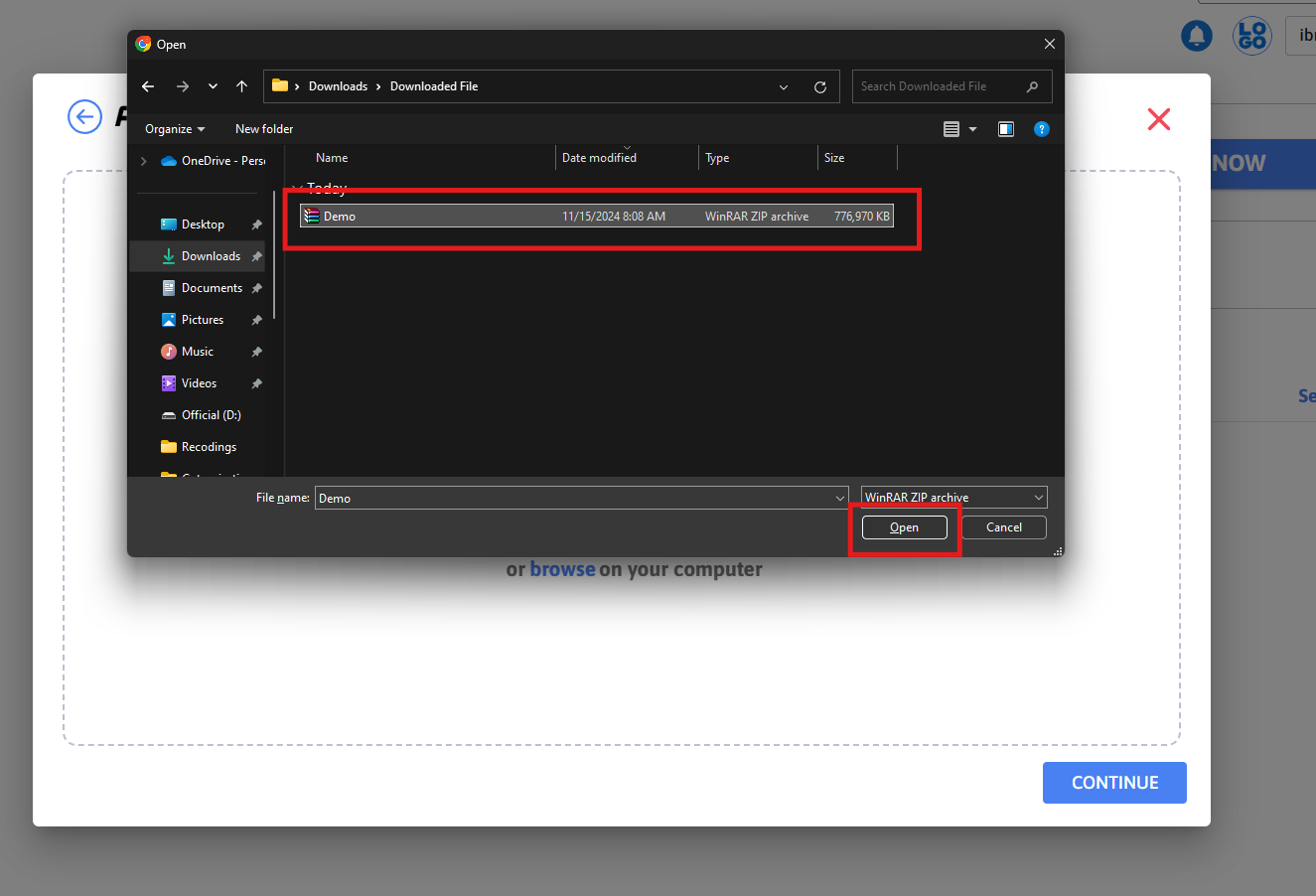1316x896 pixels.
Task: Click the Back arrow in file dialog
Action: pyautogui.click(x=148, y=86)
